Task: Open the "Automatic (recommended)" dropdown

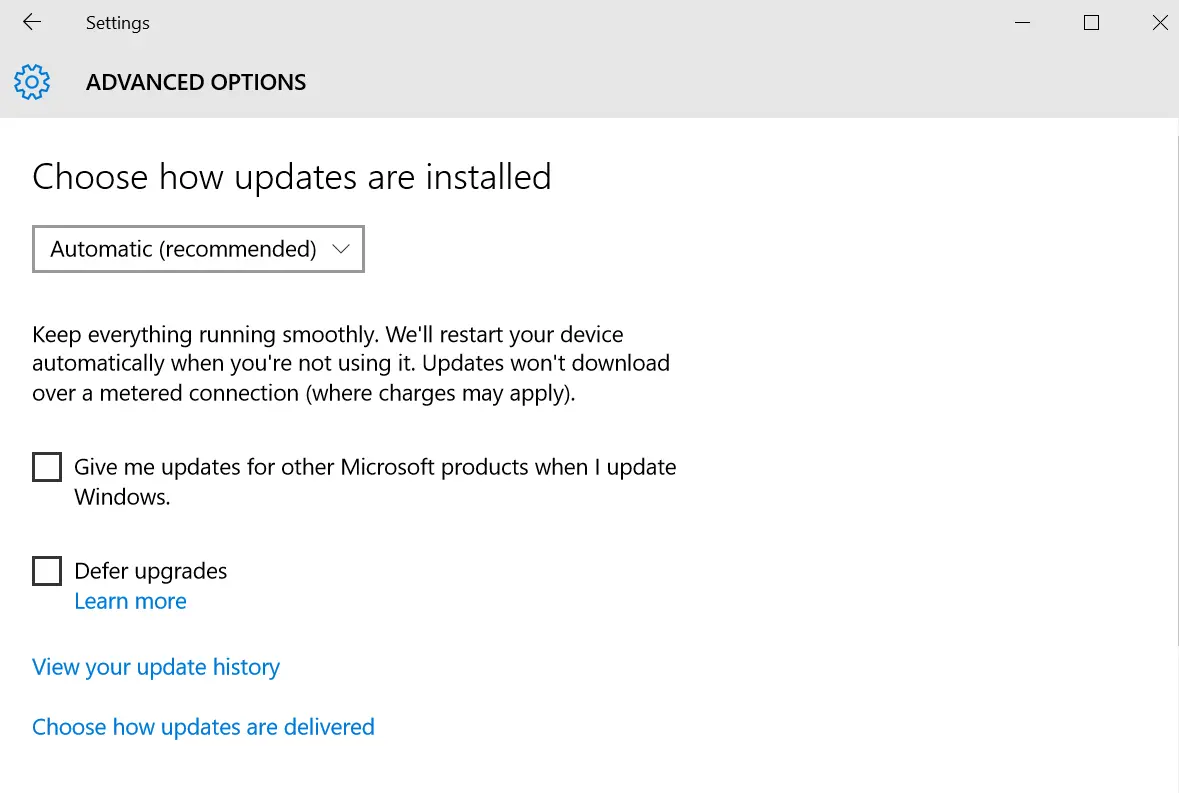Action: [197, 249]
